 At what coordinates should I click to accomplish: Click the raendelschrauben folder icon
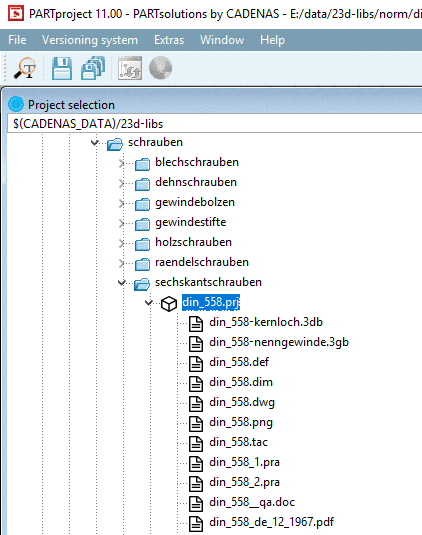point(142,264)
